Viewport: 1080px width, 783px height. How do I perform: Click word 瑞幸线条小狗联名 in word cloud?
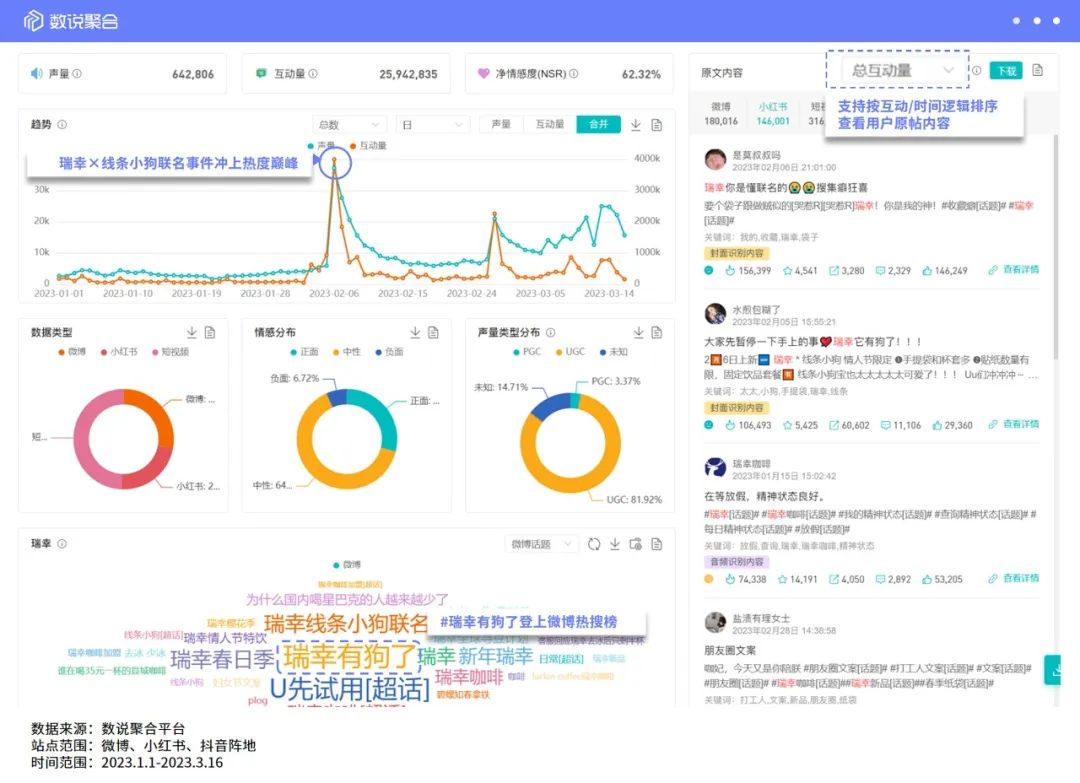[346, 624]
